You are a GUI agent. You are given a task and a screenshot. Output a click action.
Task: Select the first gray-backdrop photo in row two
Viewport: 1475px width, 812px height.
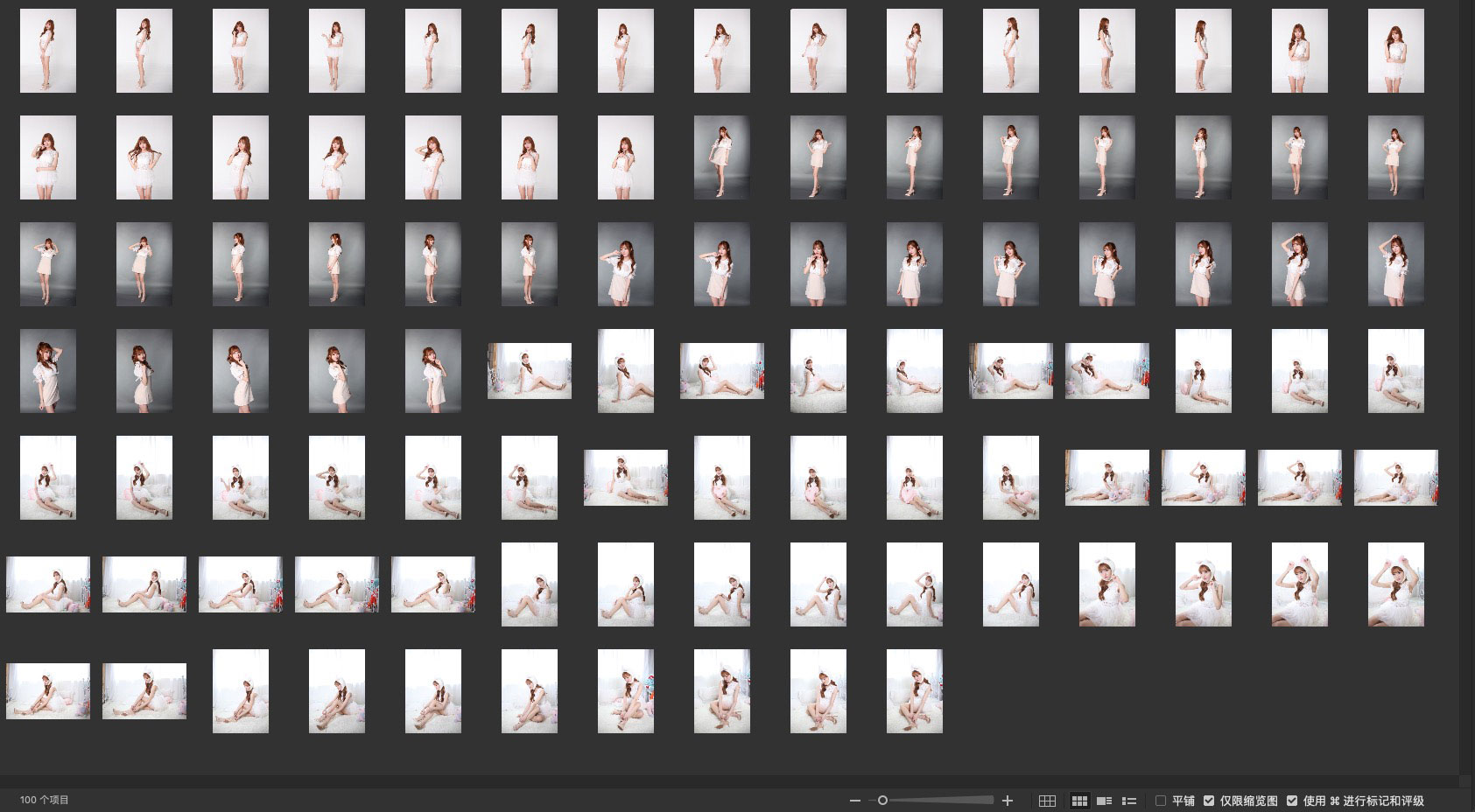(x=721, y=157)
